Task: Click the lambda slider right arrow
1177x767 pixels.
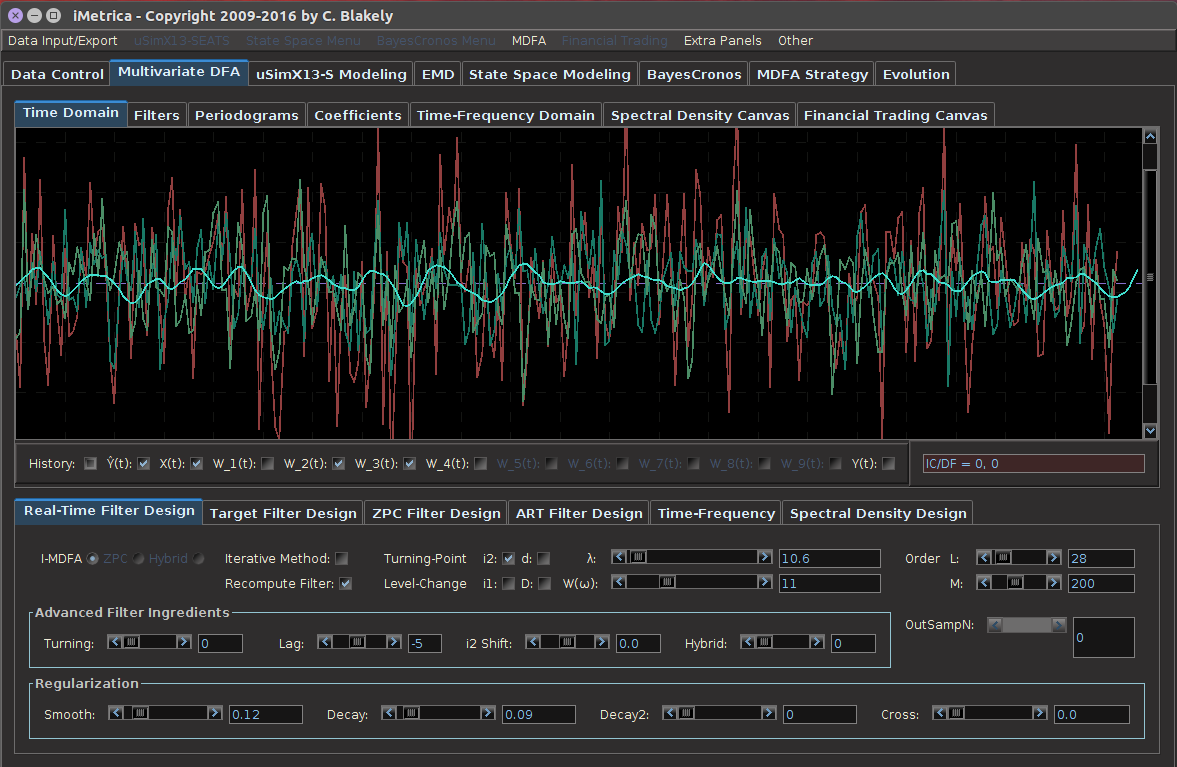Action: coord(765,557)
